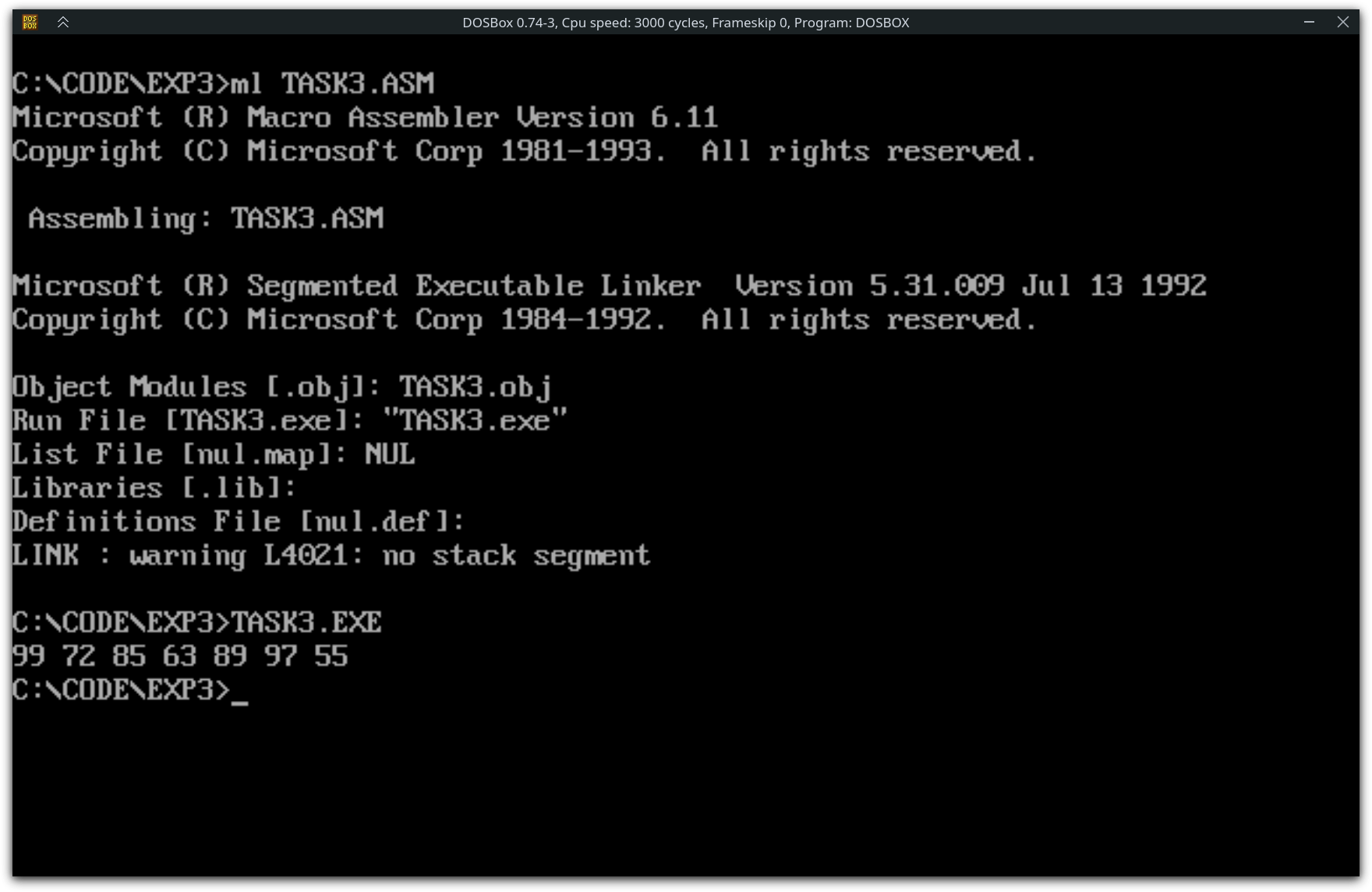Click the 'Copyright (C) Microsoft Corp 1981-1993' line
Screen dimensions: 1372x892
(x=524, y=151)
